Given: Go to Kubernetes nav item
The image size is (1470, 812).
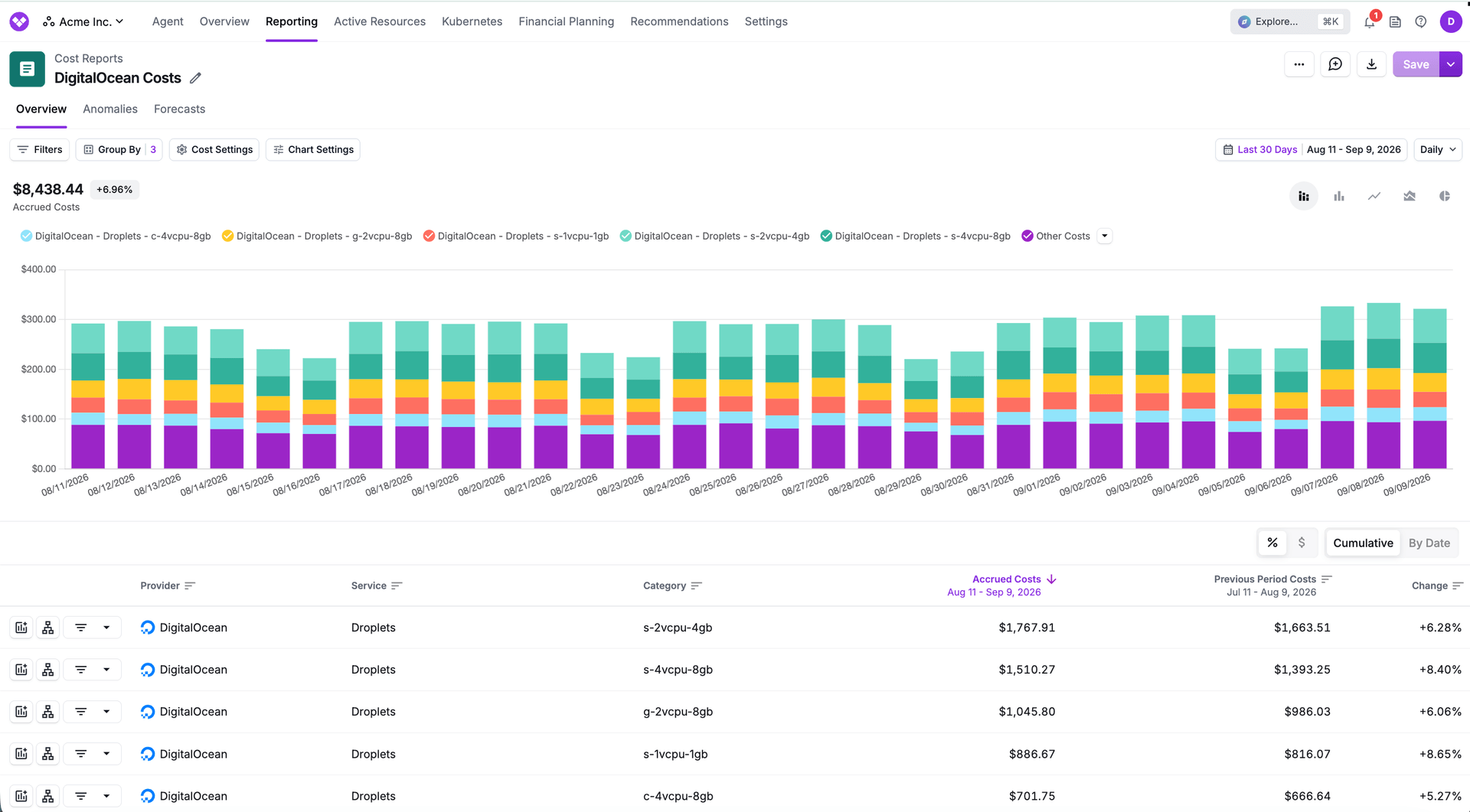Looking at the screenshot, I should (472, 21).
